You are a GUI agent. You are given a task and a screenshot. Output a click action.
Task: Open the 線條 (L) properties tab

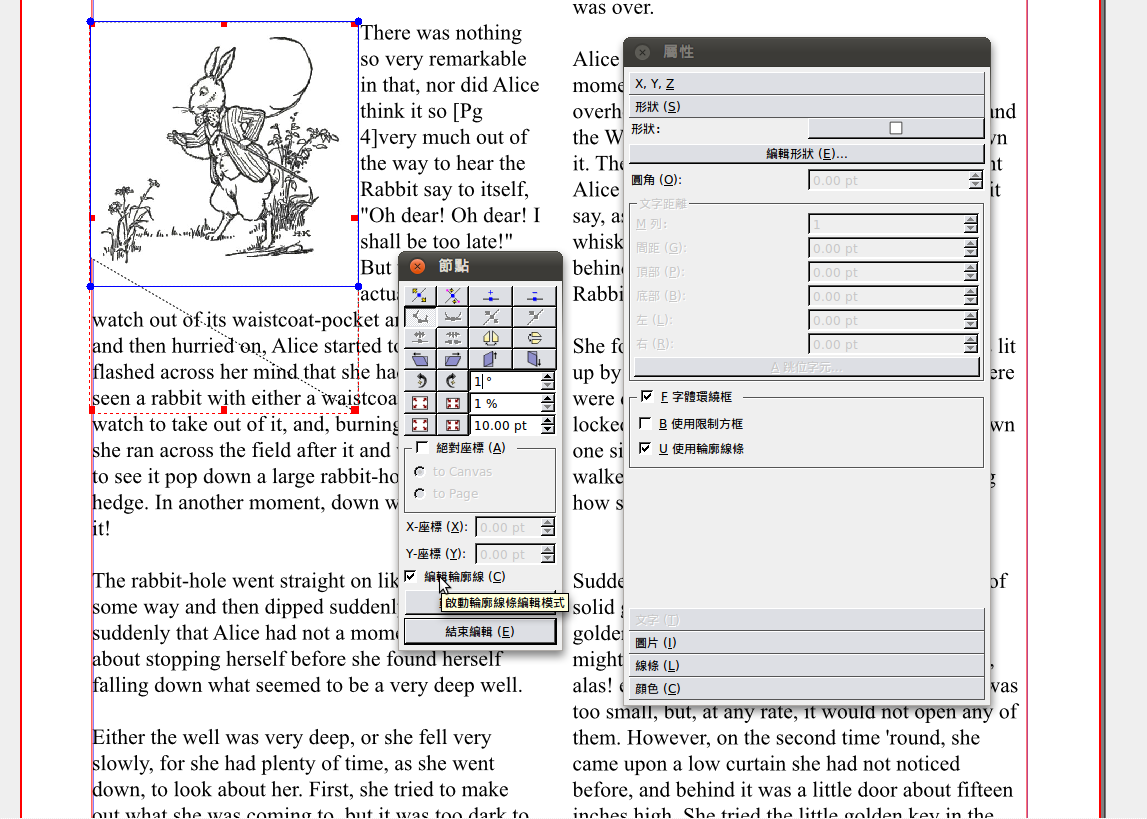tap(806, 665)
